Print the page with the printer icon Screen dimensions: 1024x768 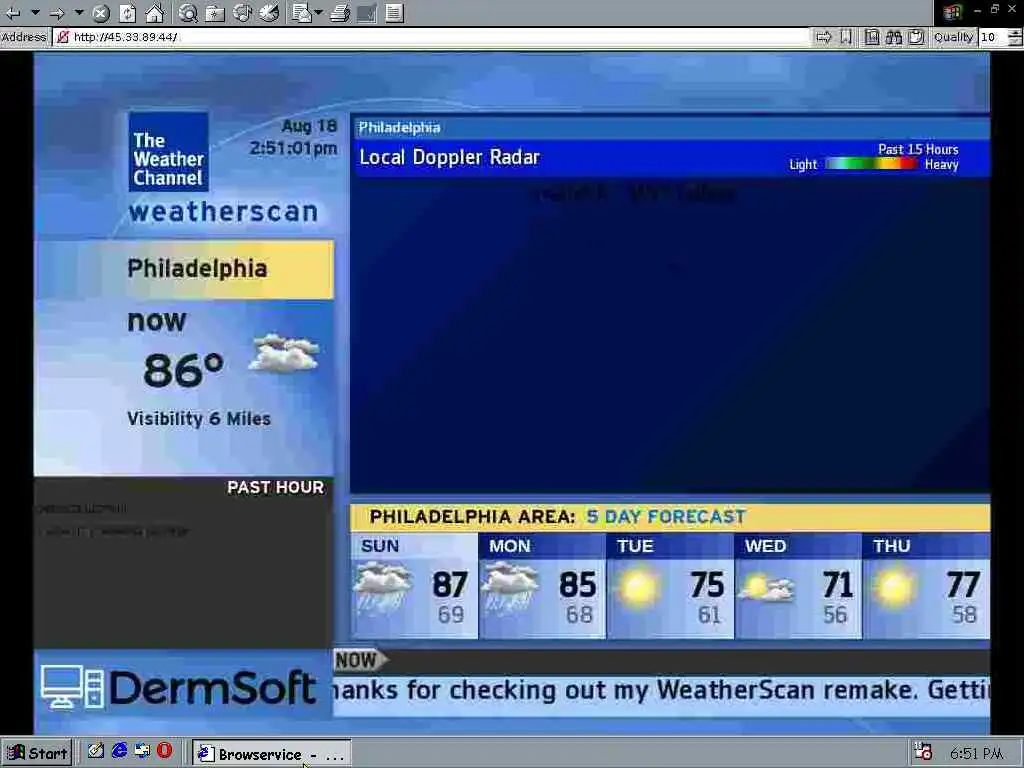340,12
